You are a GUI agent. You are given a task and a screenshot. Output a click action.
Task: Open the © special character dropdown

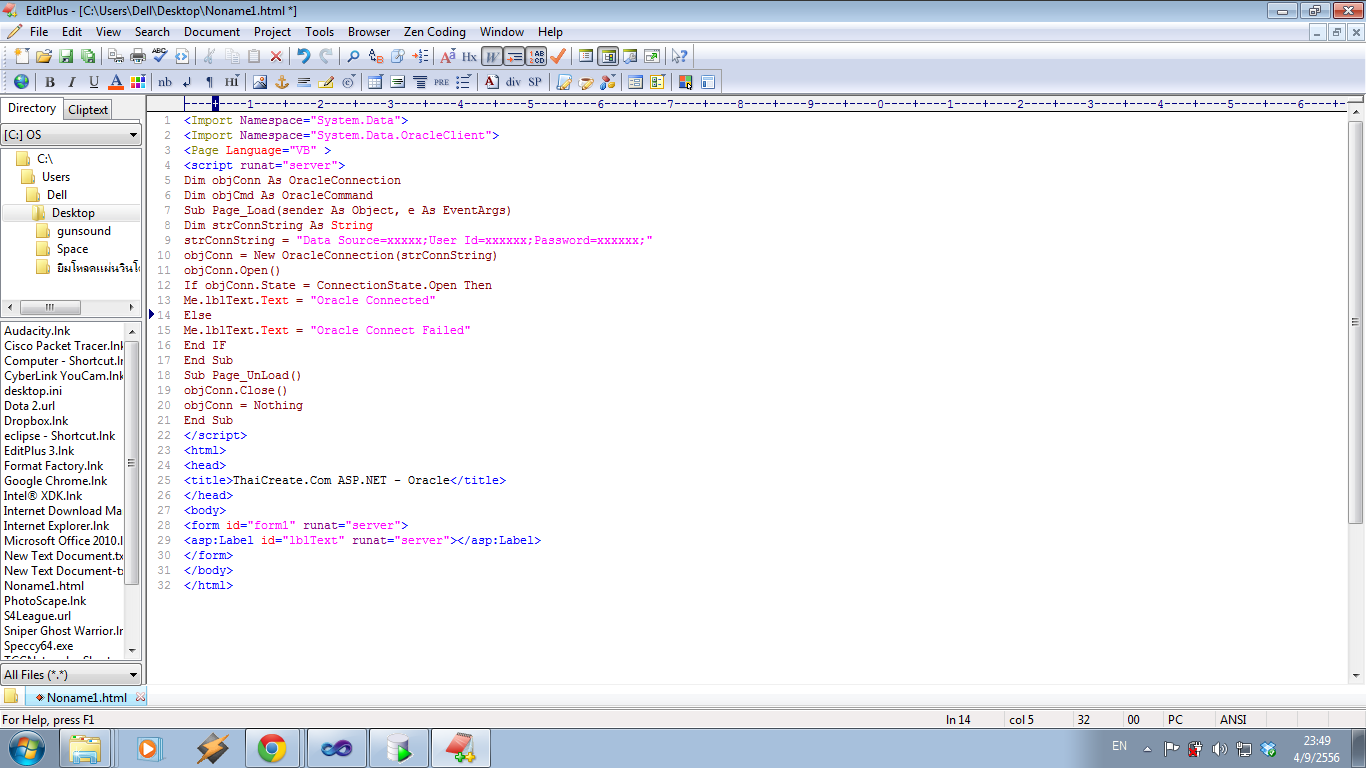[348, 82]
